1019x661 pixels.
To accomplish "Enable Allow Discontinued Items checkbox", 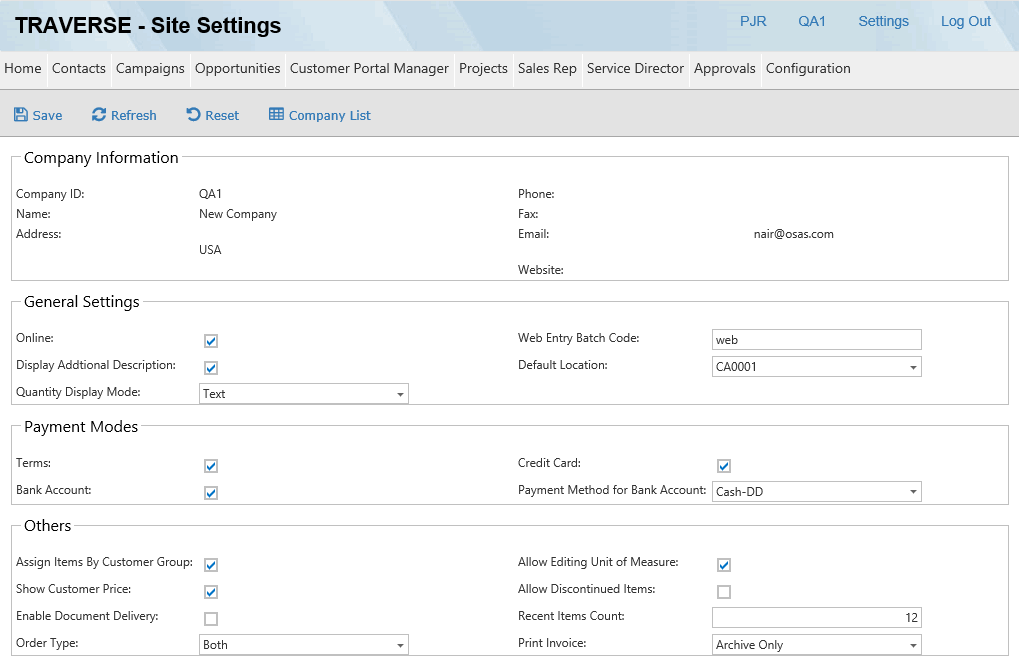I will 724,591.
